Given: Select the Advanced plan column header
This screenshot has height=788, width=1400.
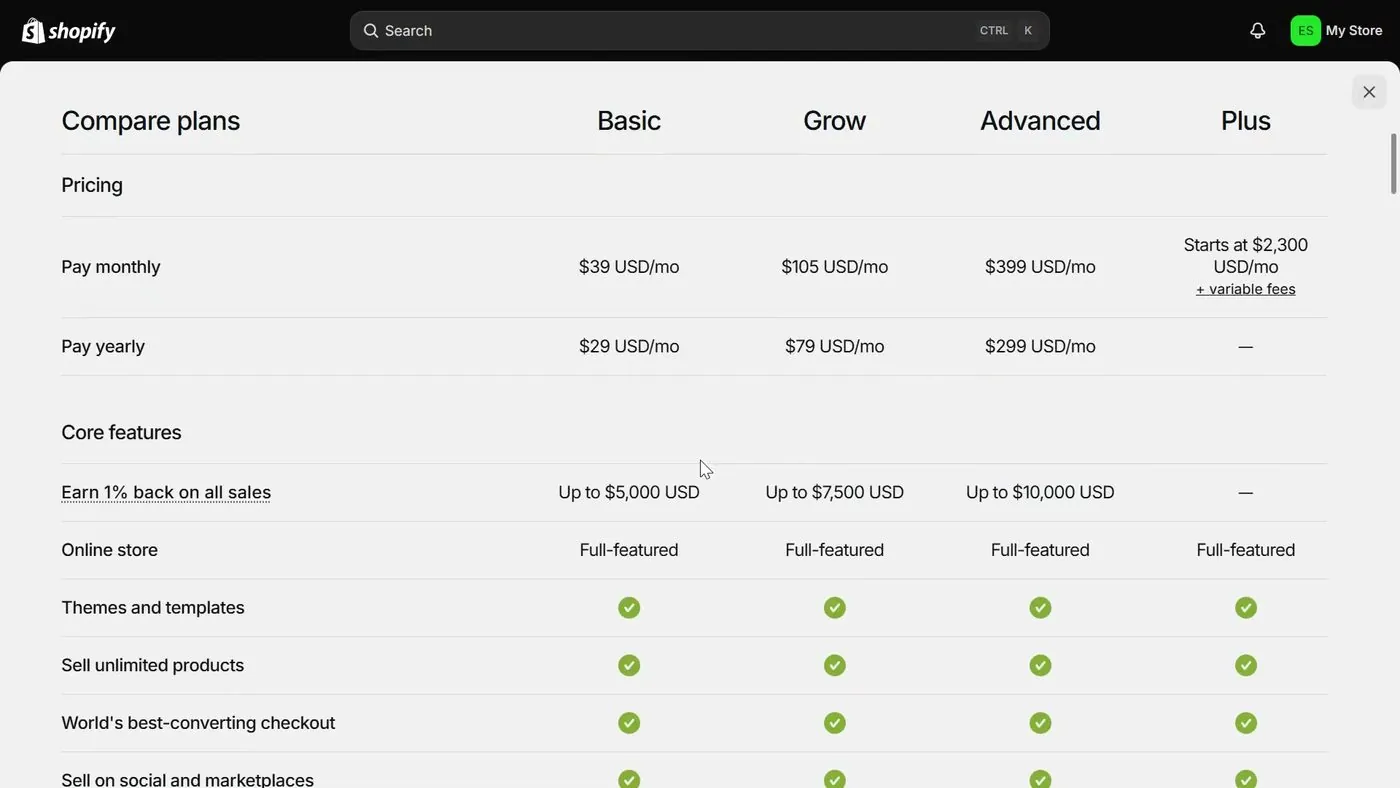Looking at the screenshot, I should tap(1040, 120).
